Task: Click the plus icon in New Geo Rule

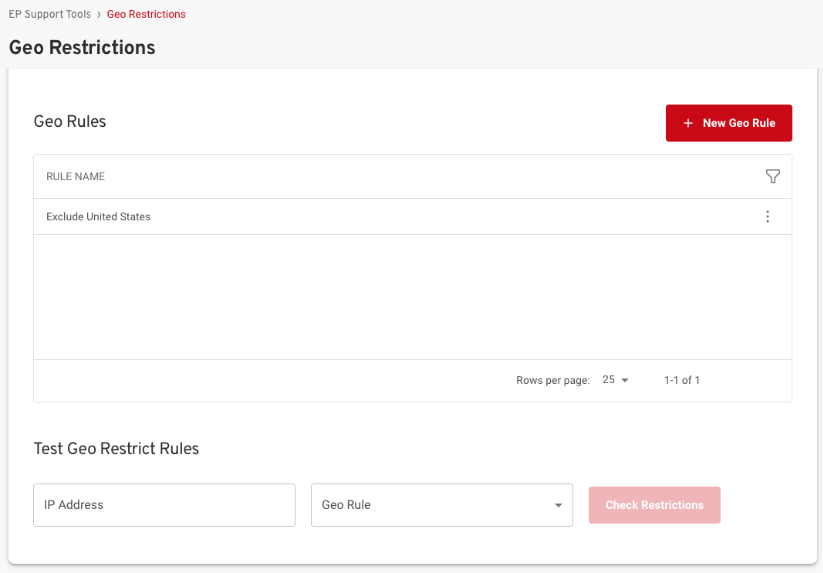Action: [688, 123]
